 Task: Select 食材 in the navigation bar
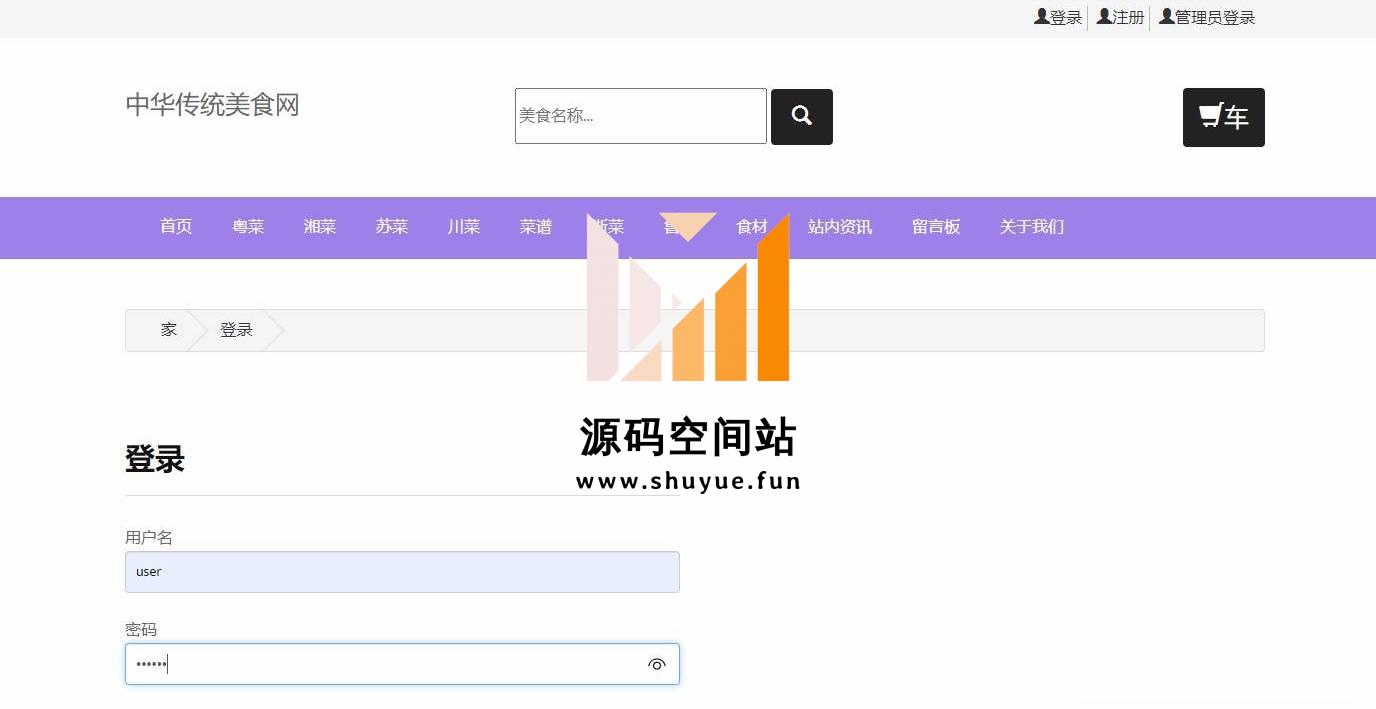tap(752, 227)
